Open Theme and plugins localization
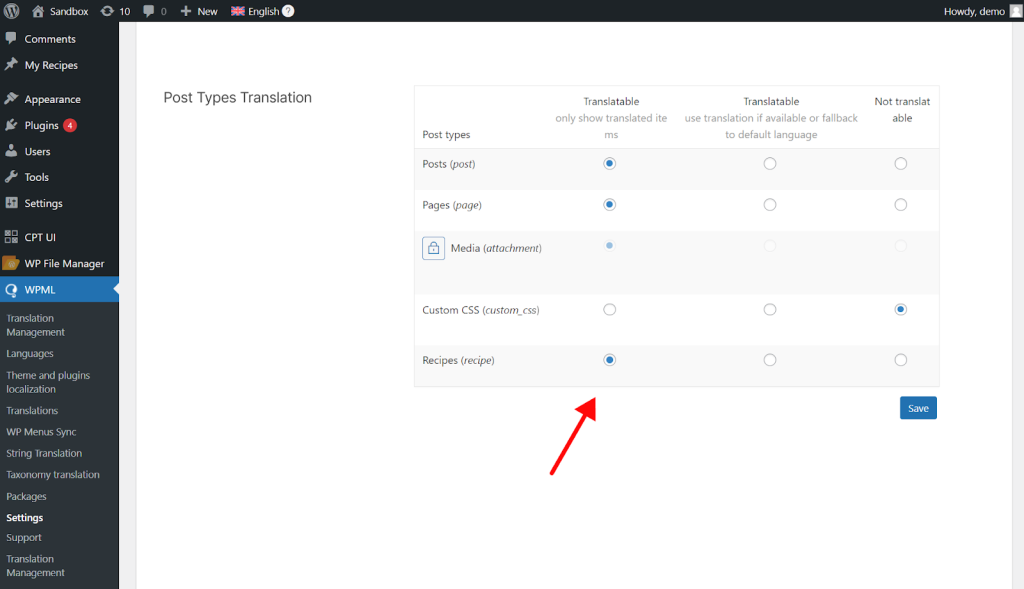 point(48,382)
